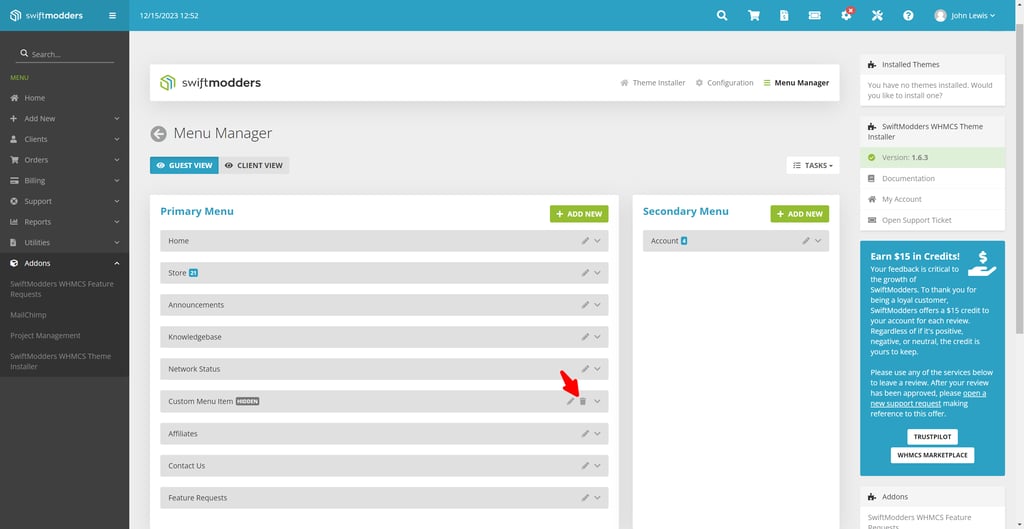This screenshot has width=1024, height=529.
Task: Open the help question mark icon
Action: (x=908, y=16)
